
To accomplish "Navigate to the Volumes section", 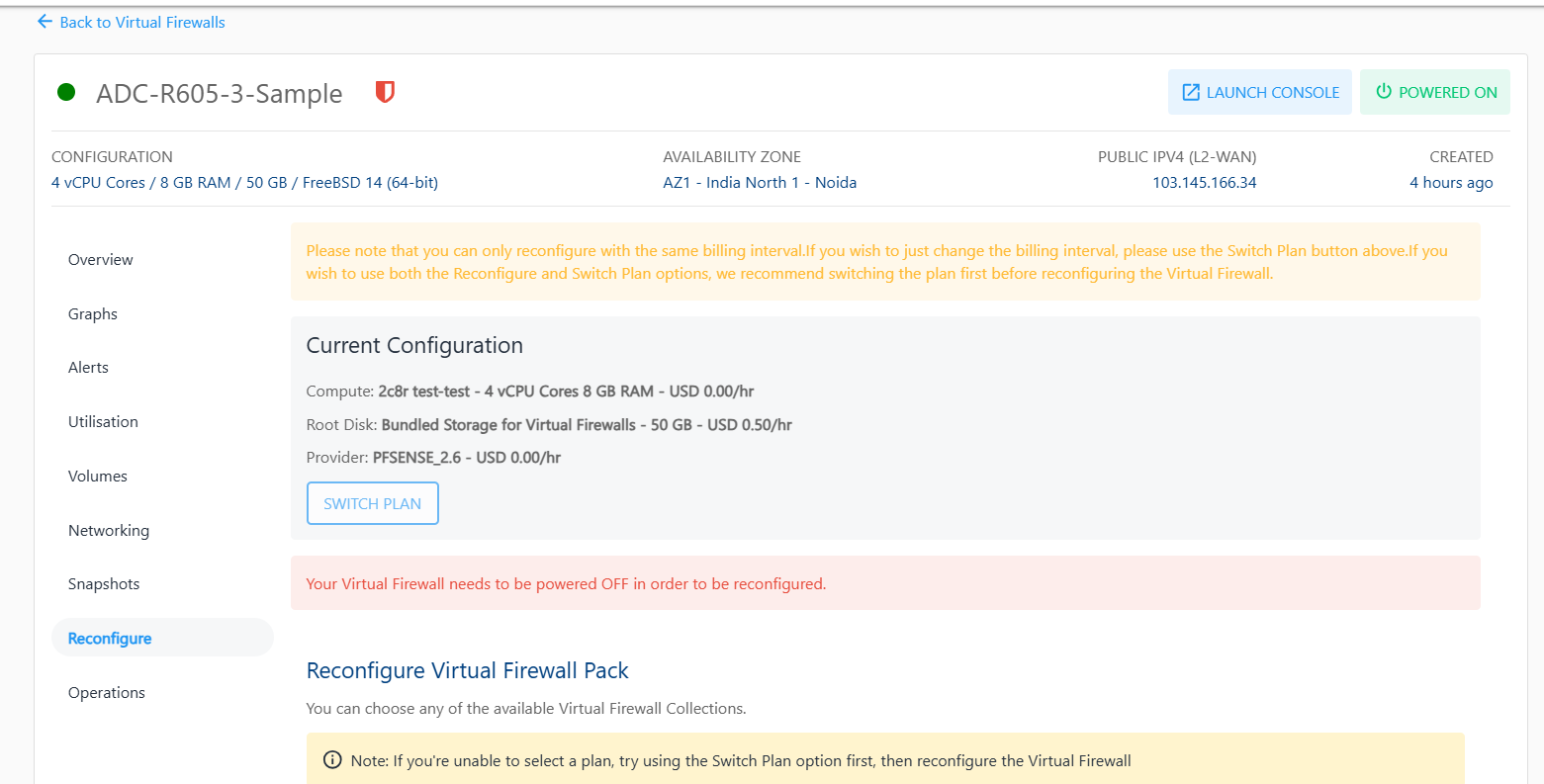I will pos(98,477).
